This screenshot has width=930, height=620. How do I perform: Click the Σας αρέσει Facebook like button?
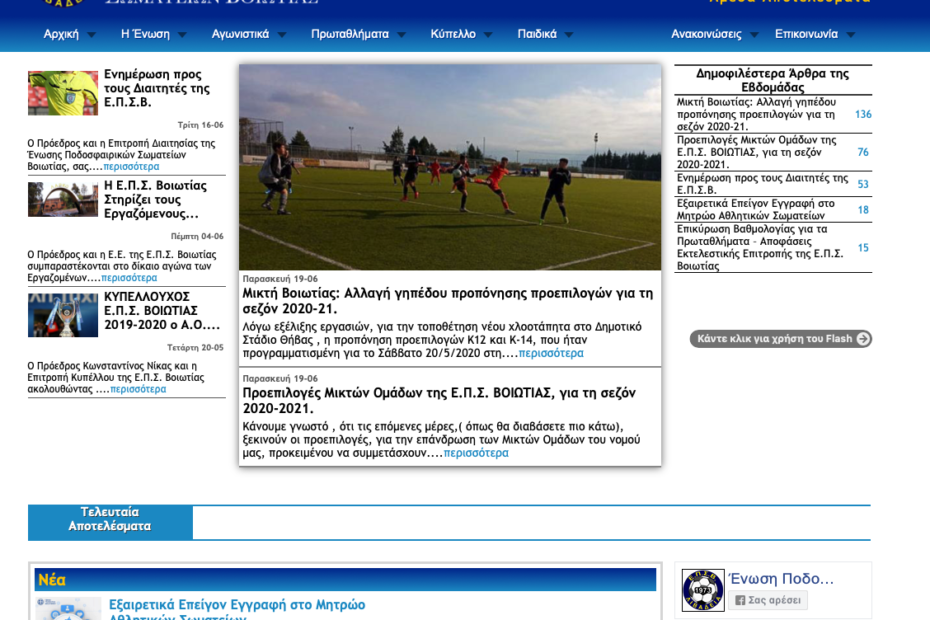pyautogui.click(x=768, y=600)
